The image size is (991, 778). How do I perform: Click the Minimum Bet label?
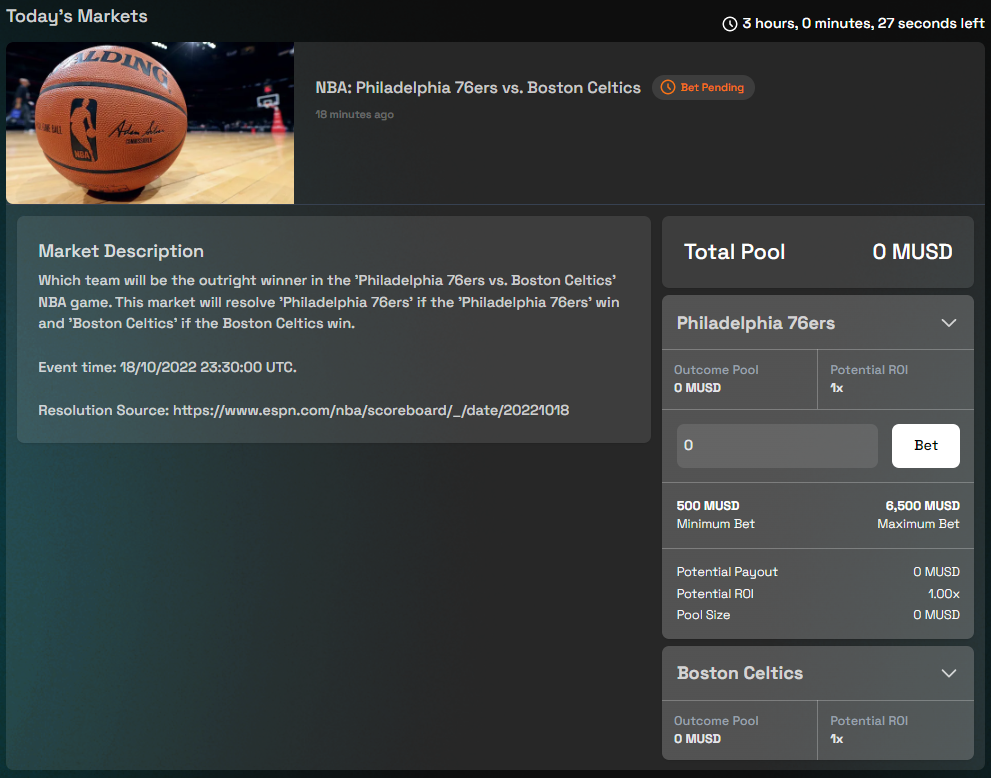coord(715,524)
